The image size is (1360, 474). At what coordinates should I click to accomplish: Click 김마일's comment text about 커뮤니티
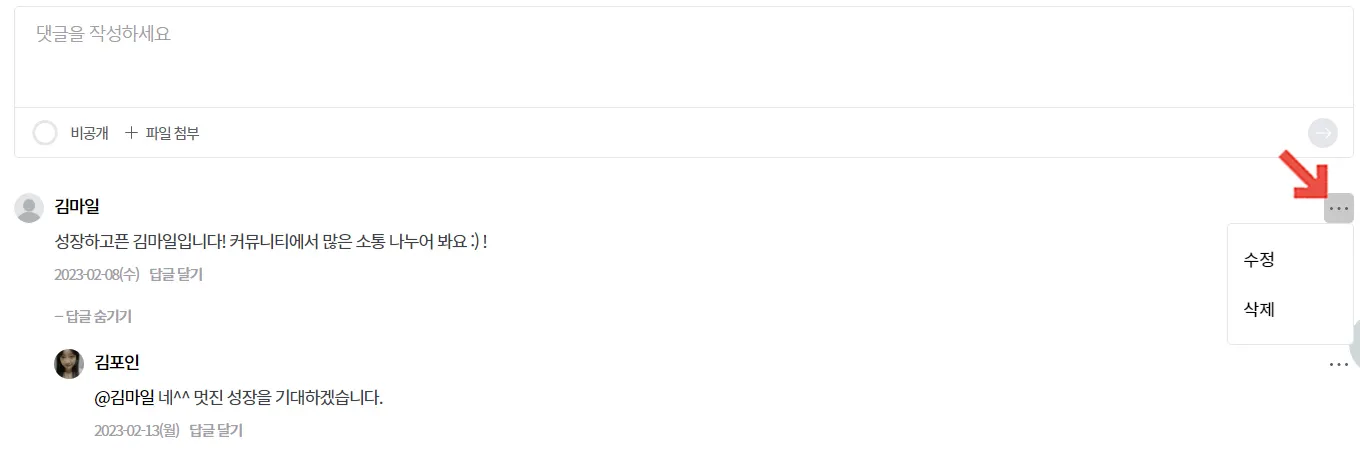270,242
